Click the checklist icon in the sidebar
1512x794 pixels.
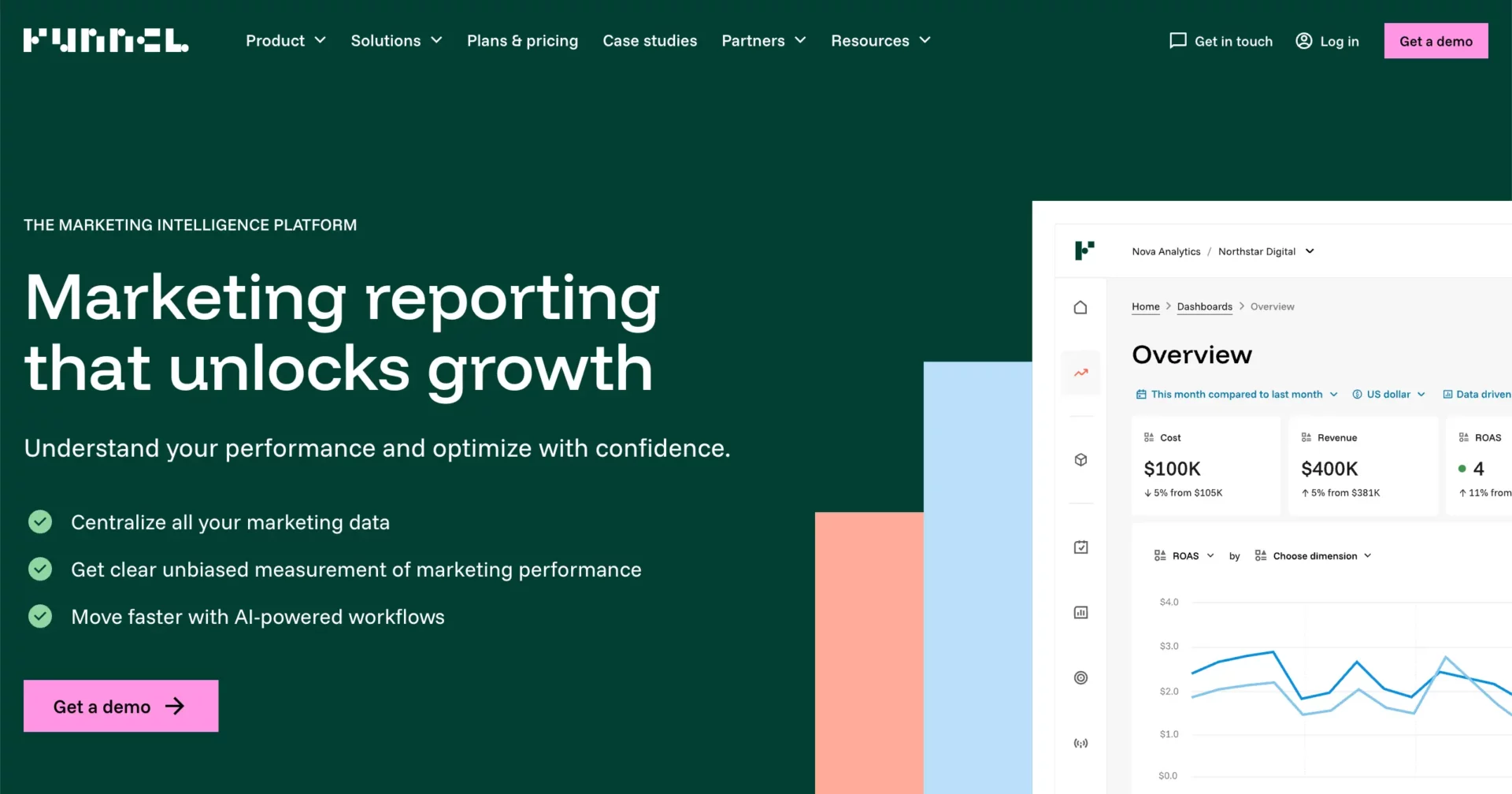[1080, 547]
